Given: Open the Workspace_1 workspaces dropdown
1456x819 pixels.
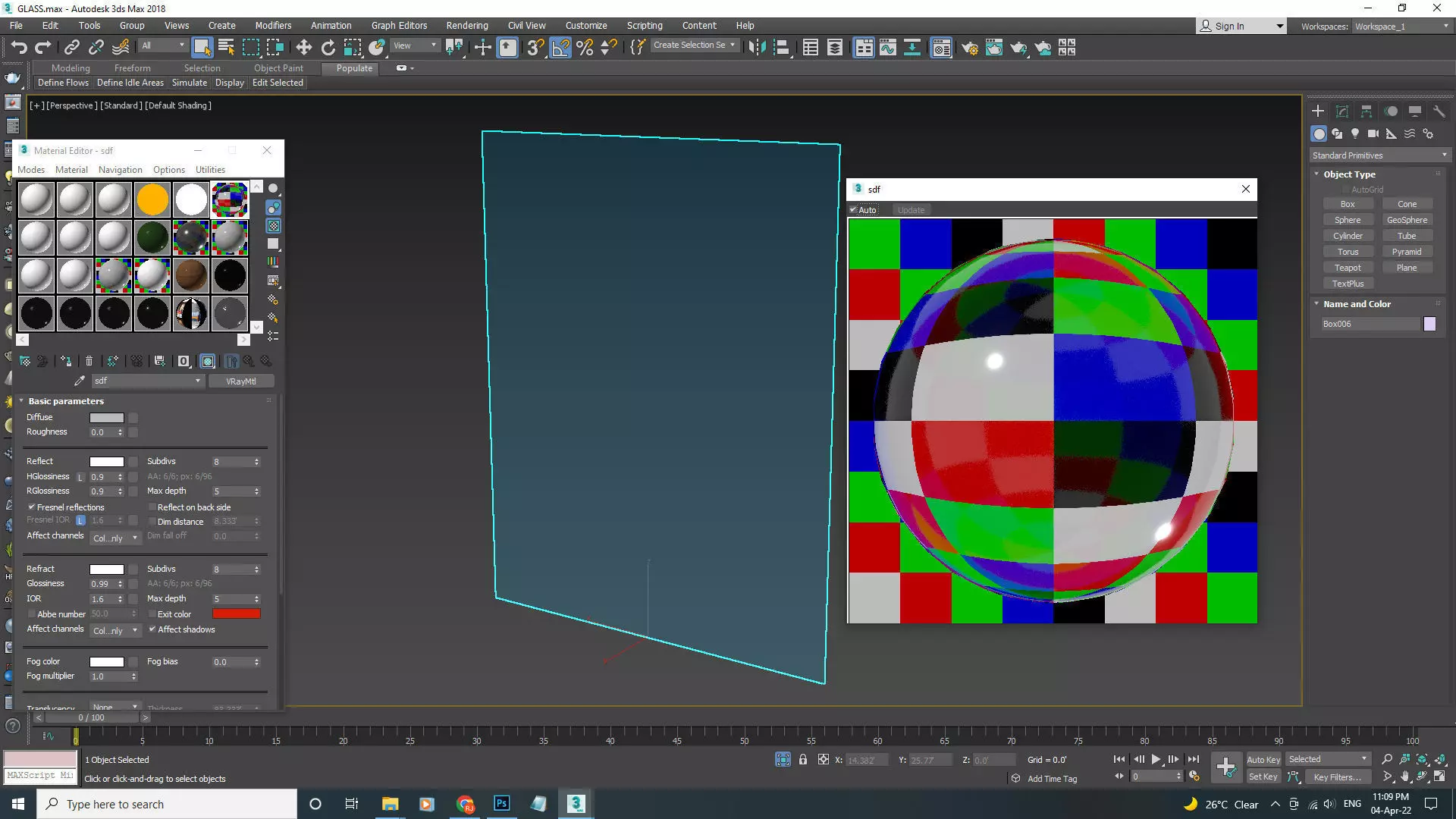Looking at the screenshot, I should [1401, 26].
